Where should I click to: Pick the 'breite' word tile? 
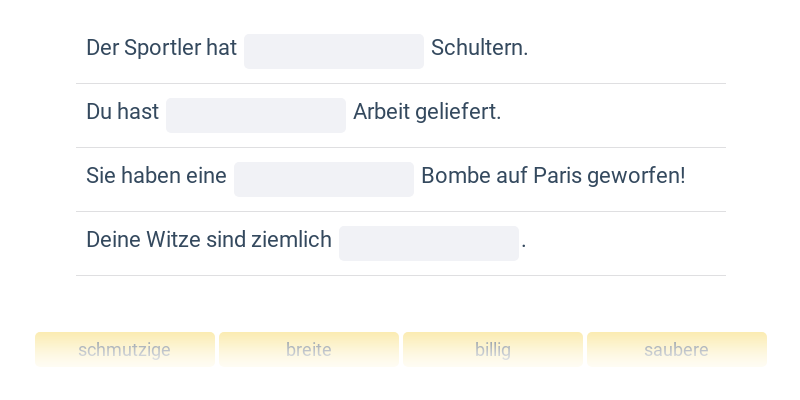pyautogui.click(x=309, y=350)
